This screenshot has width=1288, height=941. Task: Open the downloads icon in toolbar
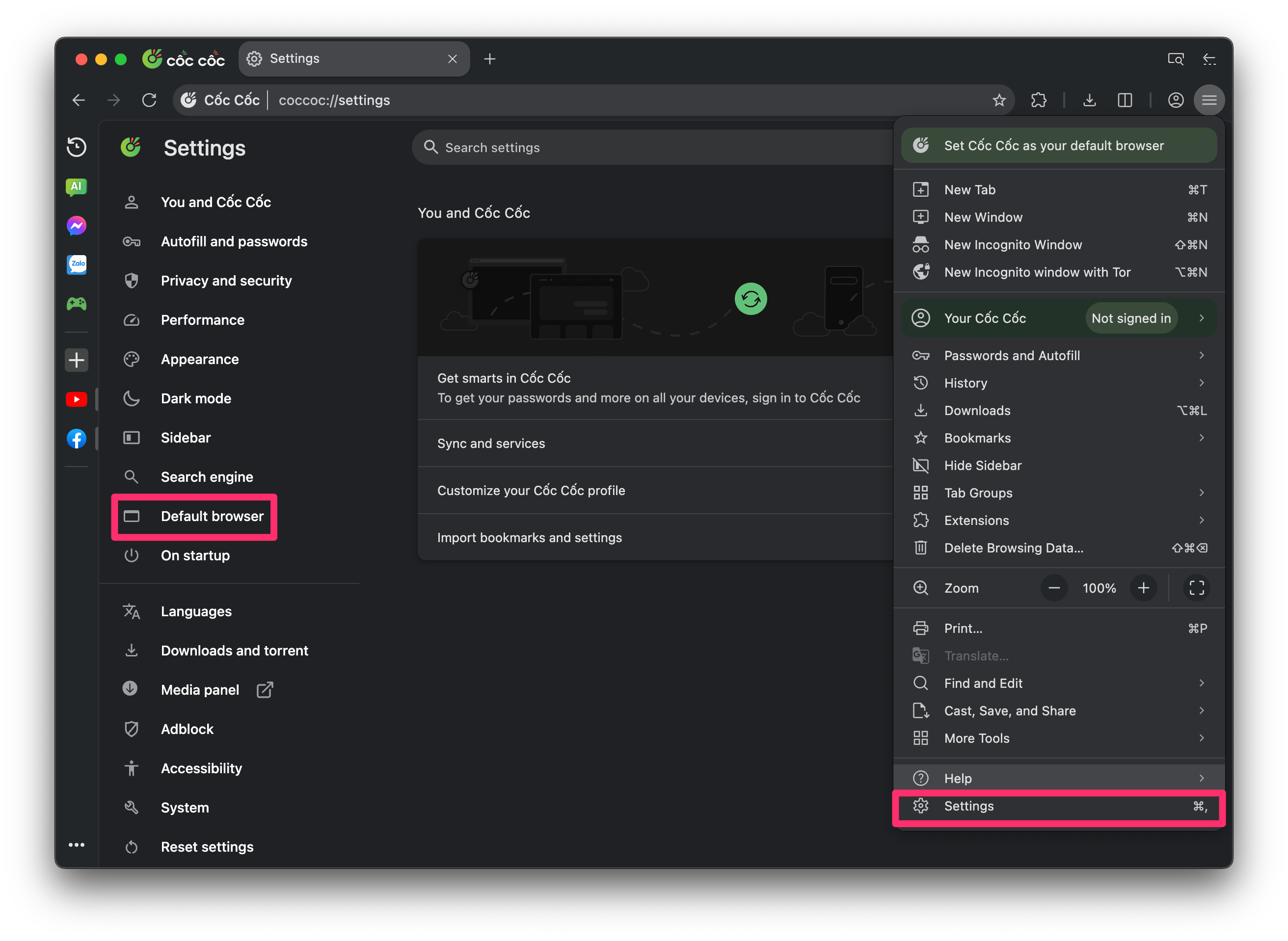[1089, 100]
